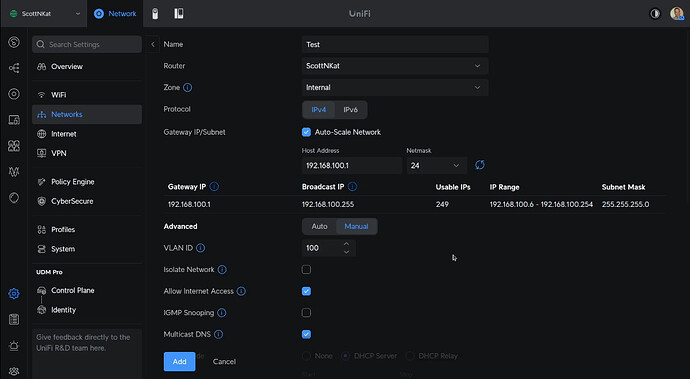Click the Cancel link
690x379 pixels.
[x=224, y=361]
